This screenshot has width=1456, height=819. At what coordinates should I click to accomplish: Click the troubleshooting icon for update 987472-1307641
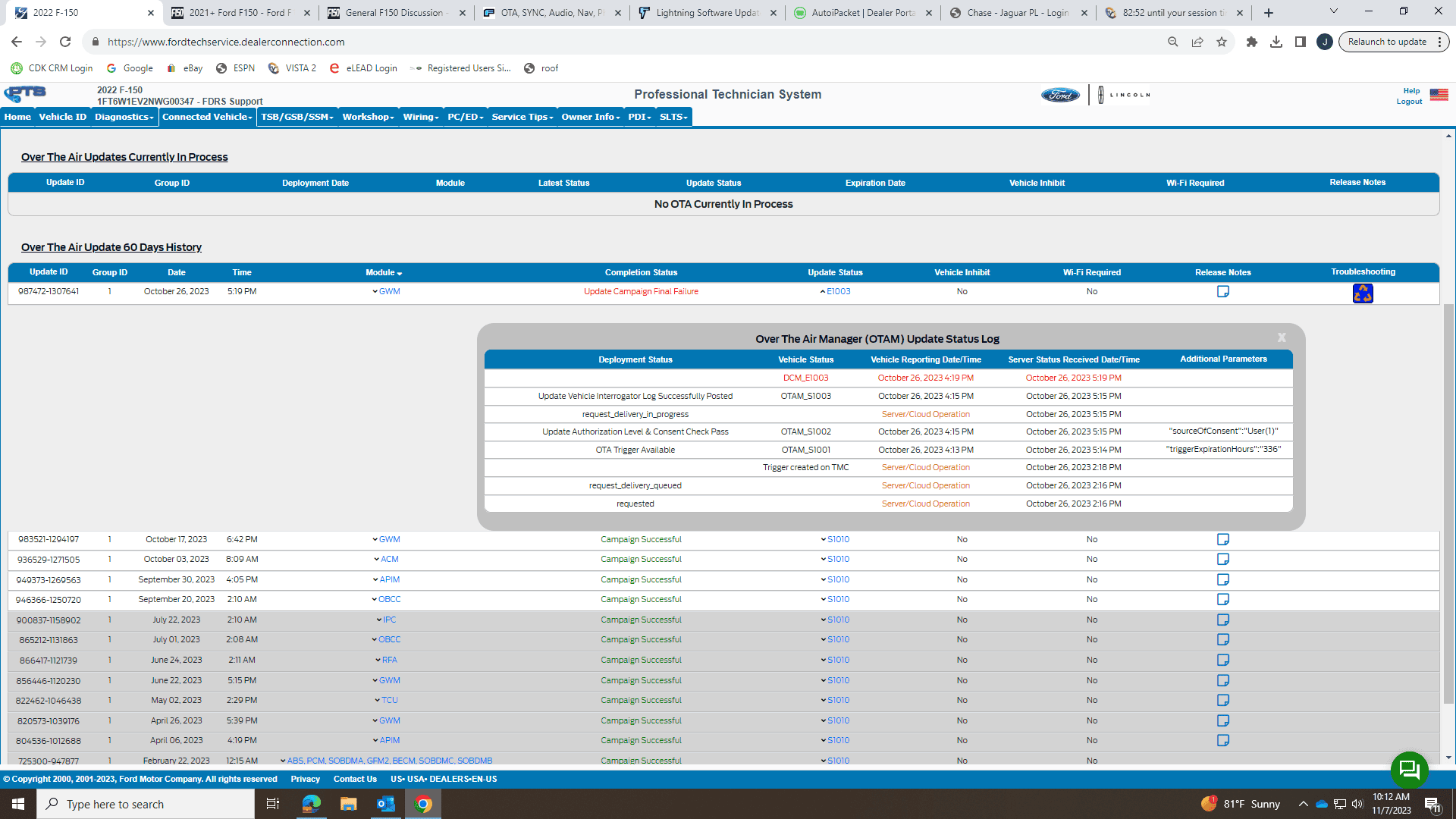[x=1363, y=293]
